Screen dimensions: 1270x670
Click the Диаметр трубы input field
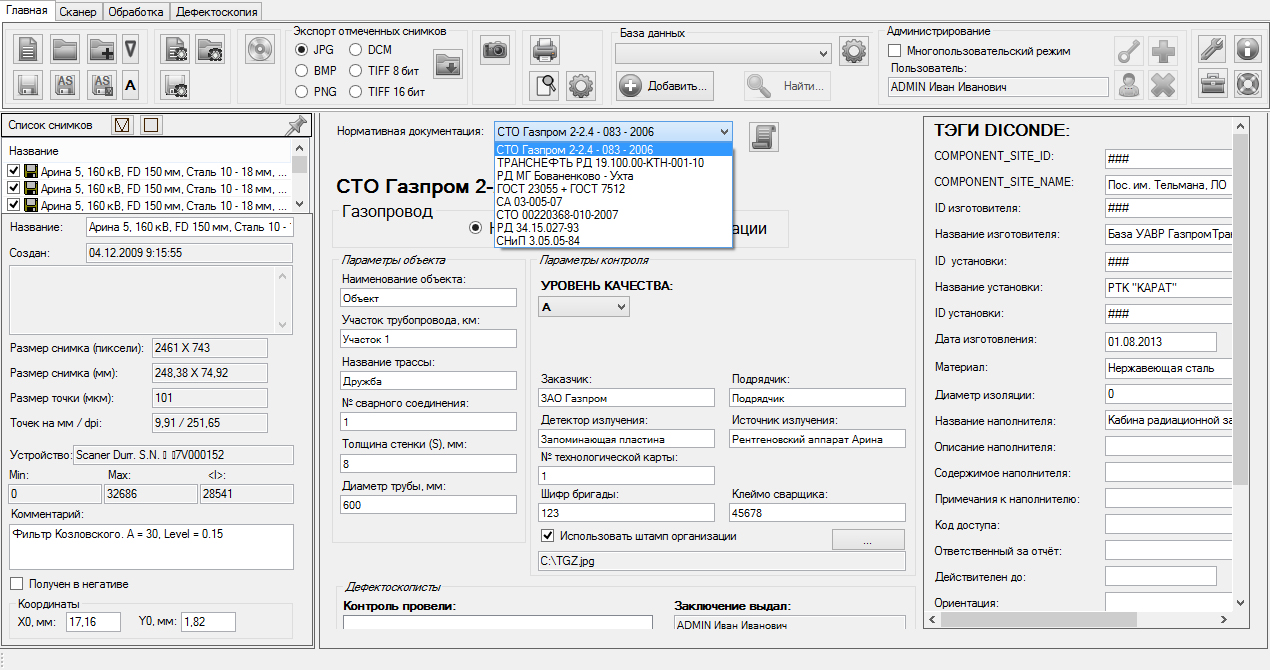click(428, 505)
